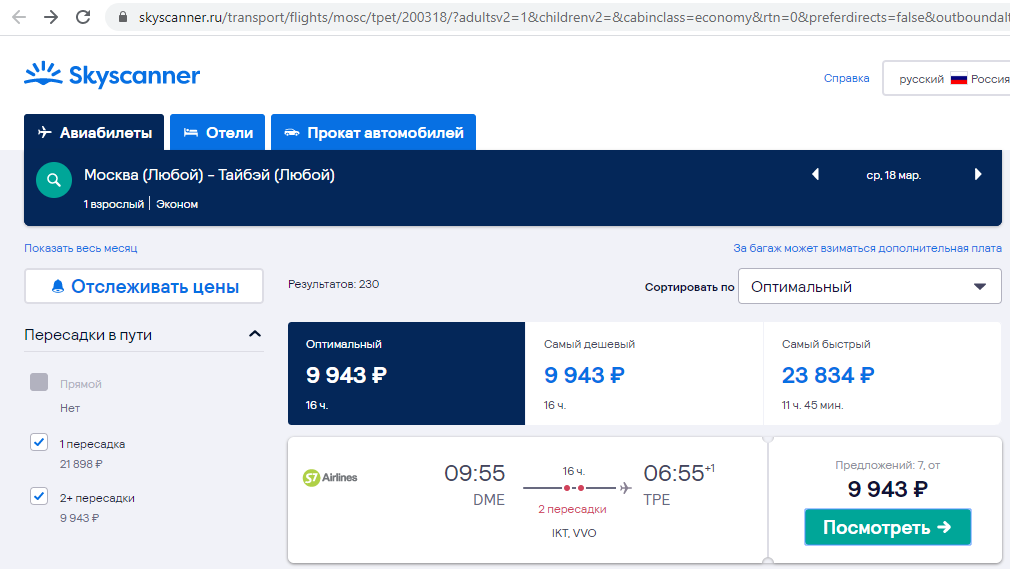The image size is (1010, 569).
Task: Click the Skyscanner logo
Action: [112, 76]
